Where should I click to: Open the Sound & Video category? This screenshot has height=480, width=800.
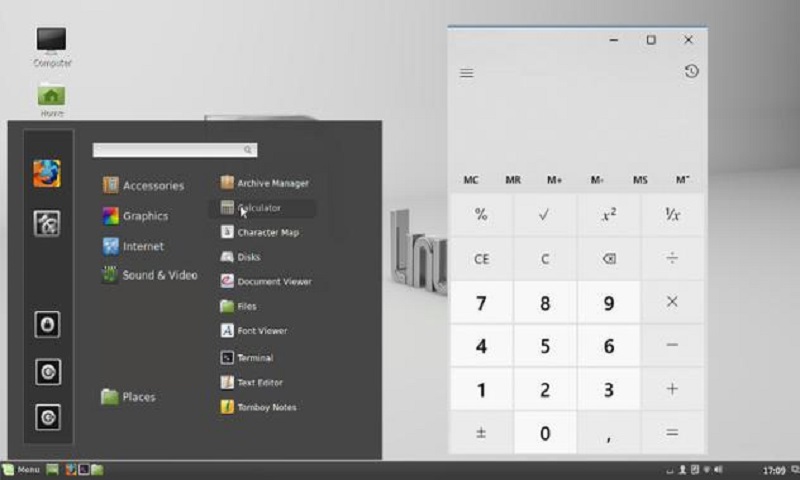149,275
